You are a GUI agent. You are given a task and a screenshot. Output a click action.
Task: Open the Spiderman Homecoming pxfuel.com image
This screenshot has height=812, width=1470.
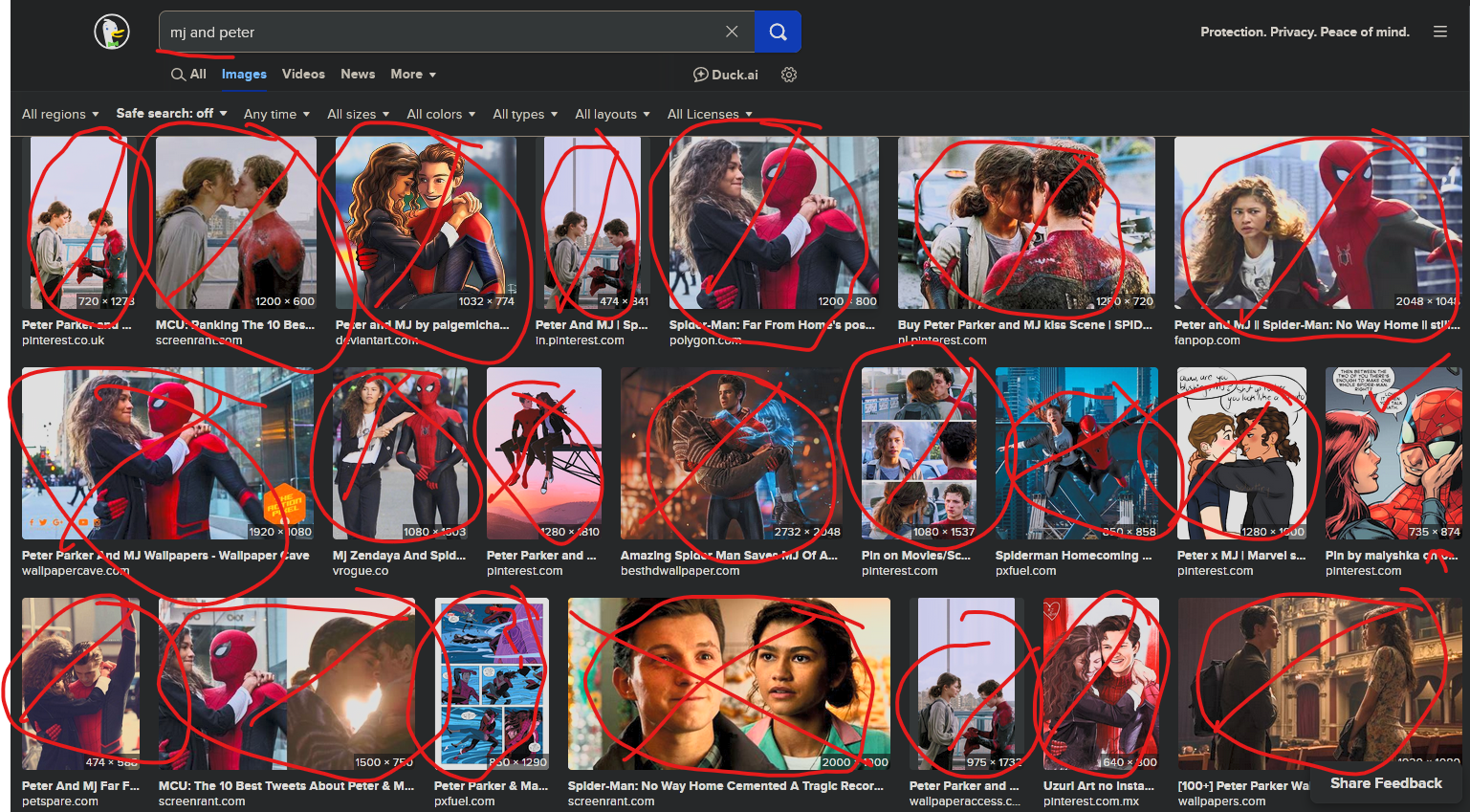[x=1077, y=453]
